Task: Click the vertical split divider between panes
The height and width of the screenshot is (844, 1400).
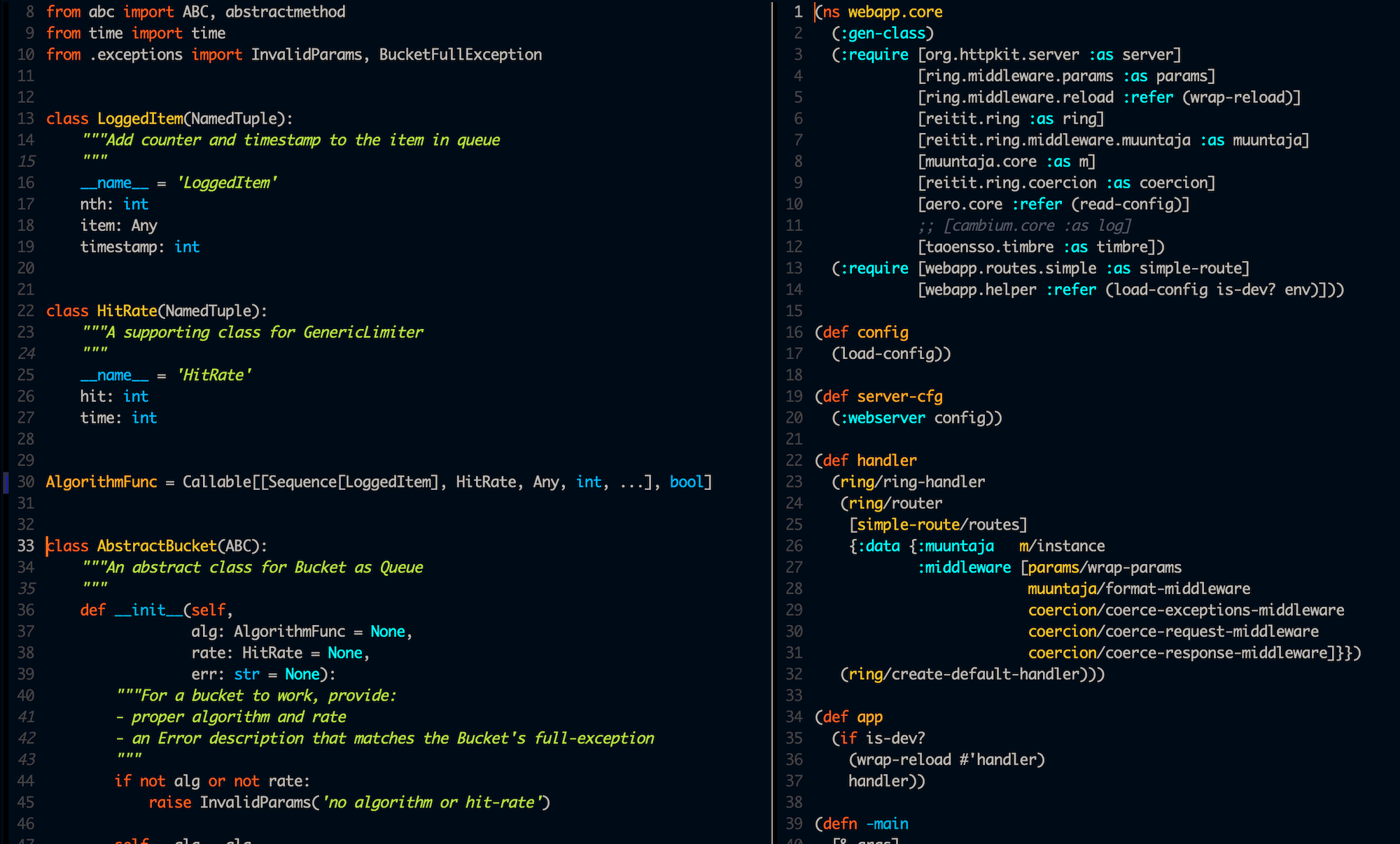Action: (772, 420)
